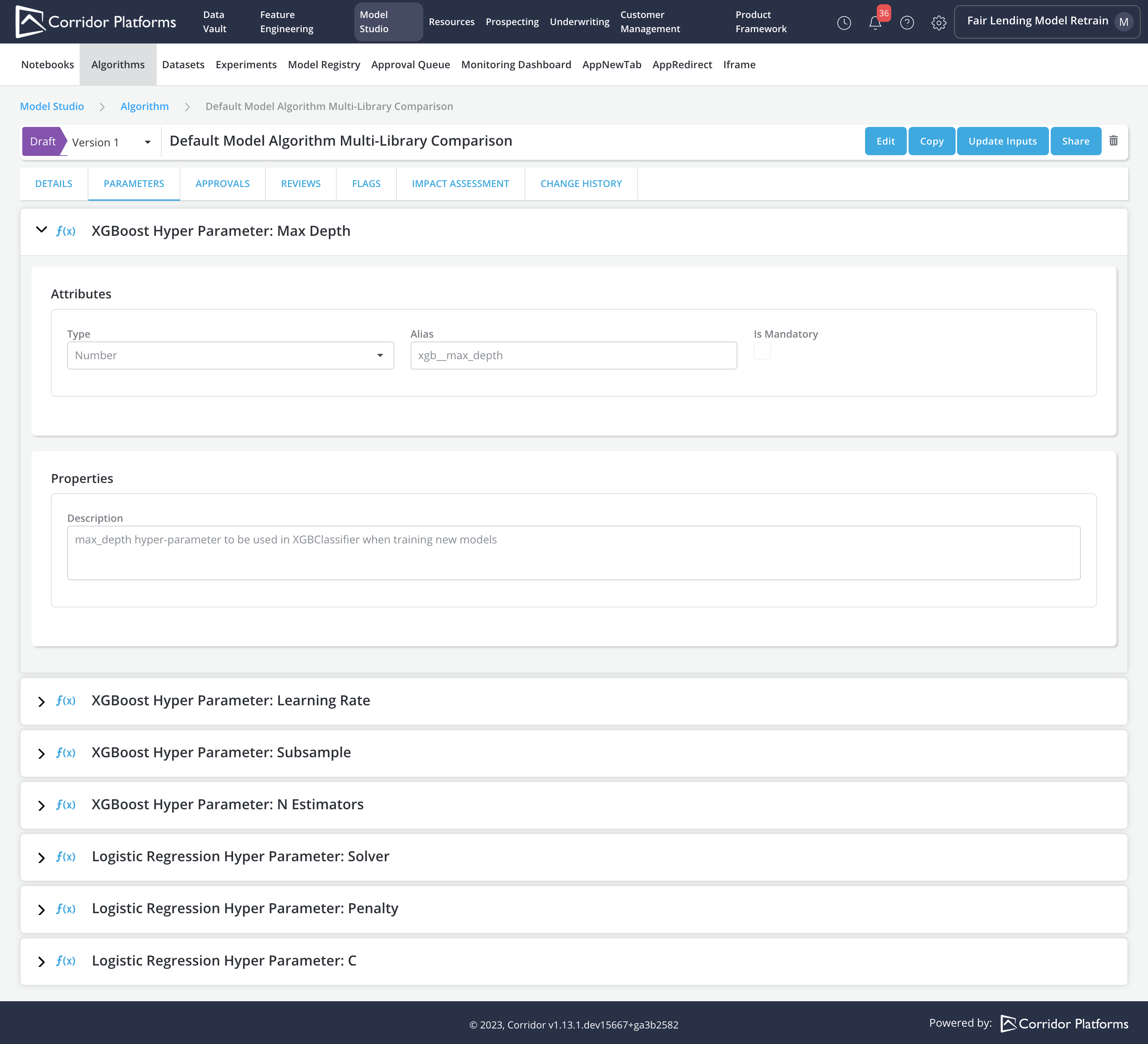The height and width of the screenshot is (1044, 1148).
Task: Click the user avatar M icon
Action: 1123,22
